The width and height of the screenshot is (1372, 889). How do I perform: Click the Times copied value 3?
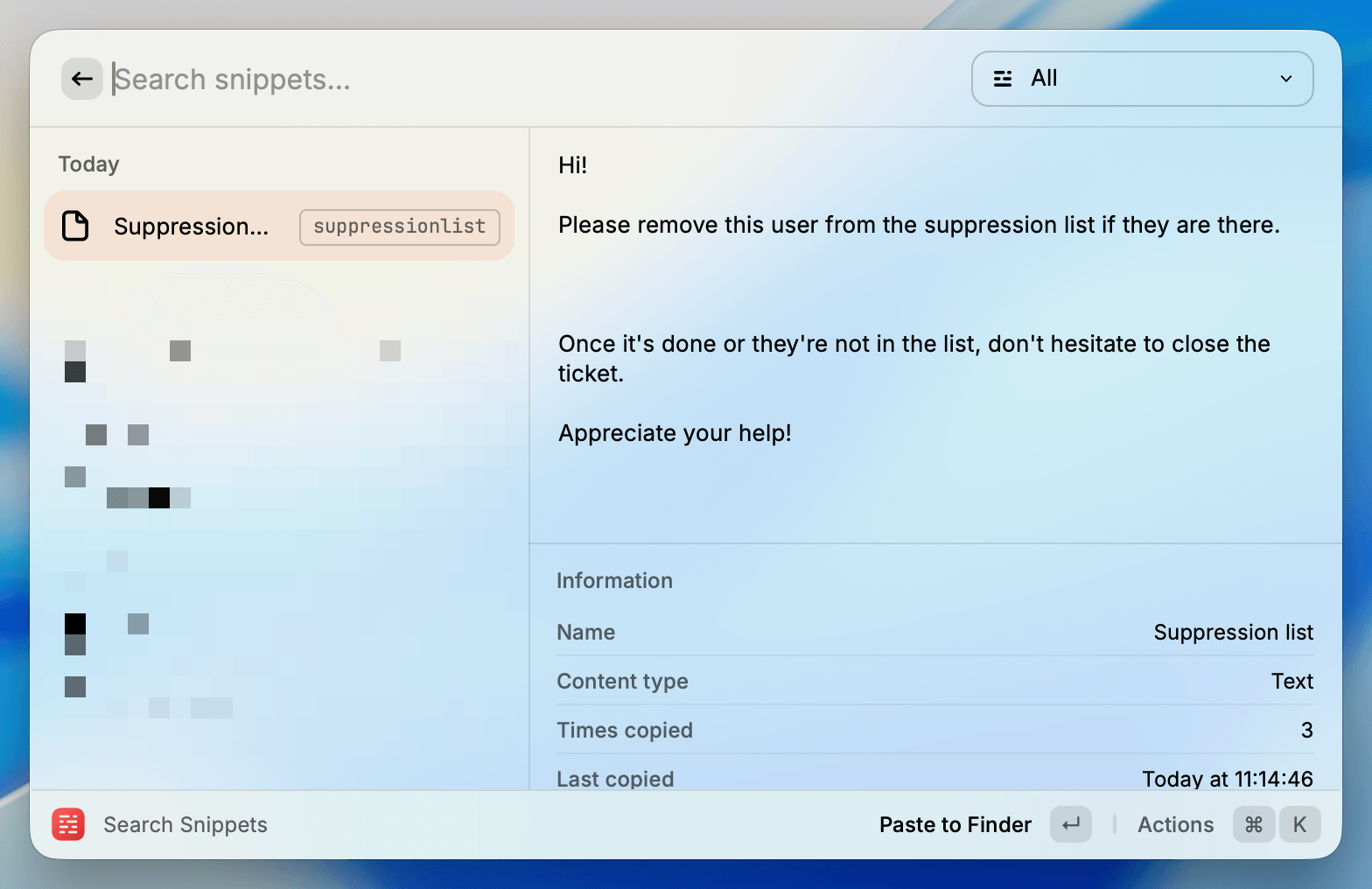click(x=1306, y=730)
